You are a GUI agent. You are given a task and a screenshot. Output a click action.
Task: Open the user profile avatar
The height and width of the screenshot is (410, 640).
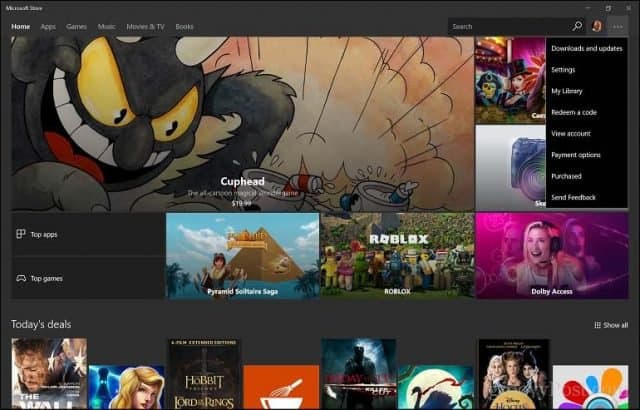coord(596,26)
